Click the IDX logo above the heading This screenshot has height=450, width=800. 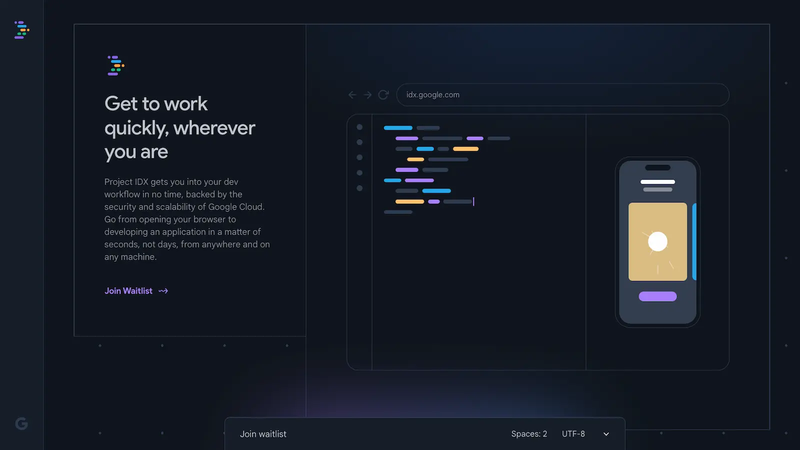(116, 66)
